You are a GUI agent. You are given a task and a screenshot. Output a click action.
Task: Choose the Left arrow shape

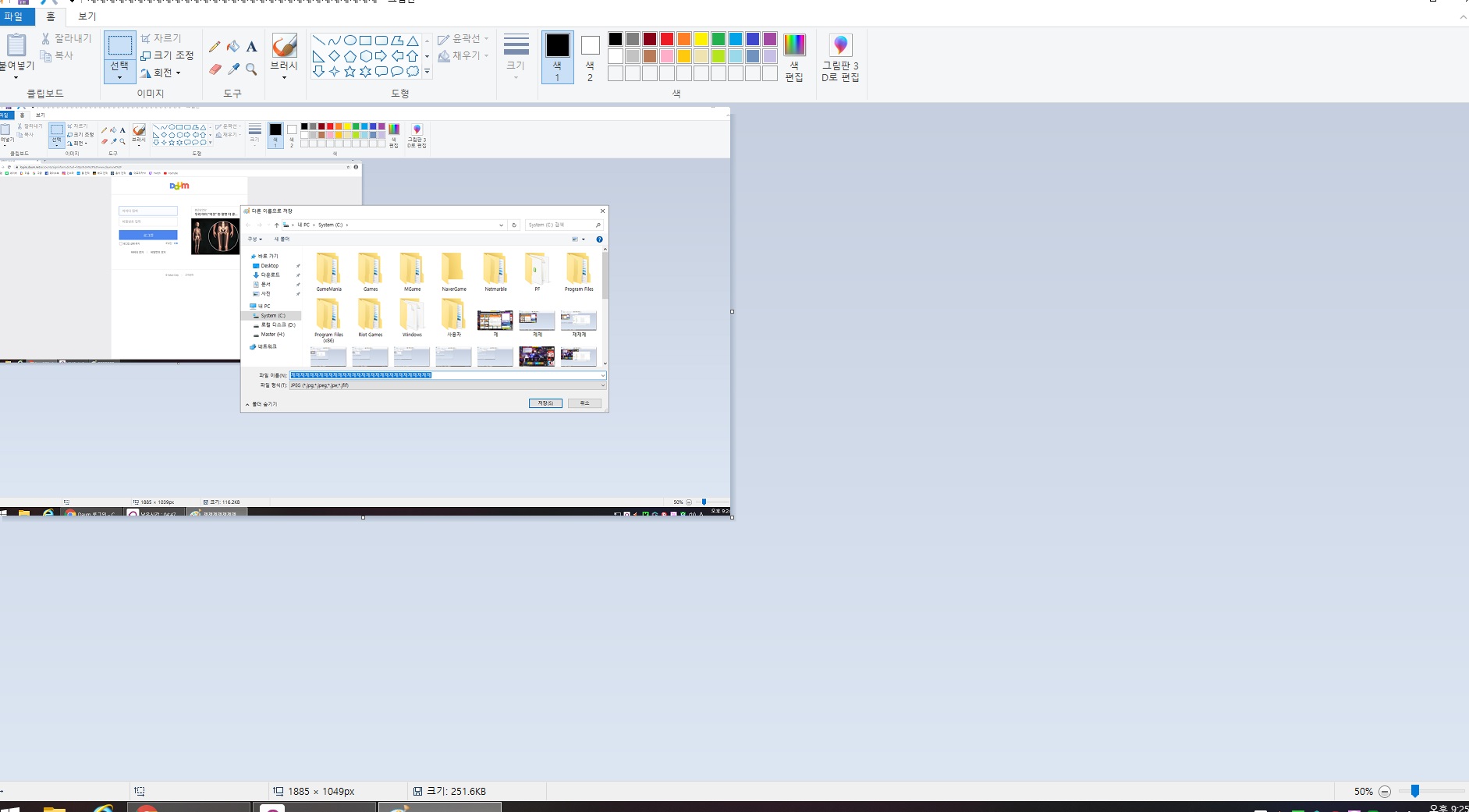point(397,56)
